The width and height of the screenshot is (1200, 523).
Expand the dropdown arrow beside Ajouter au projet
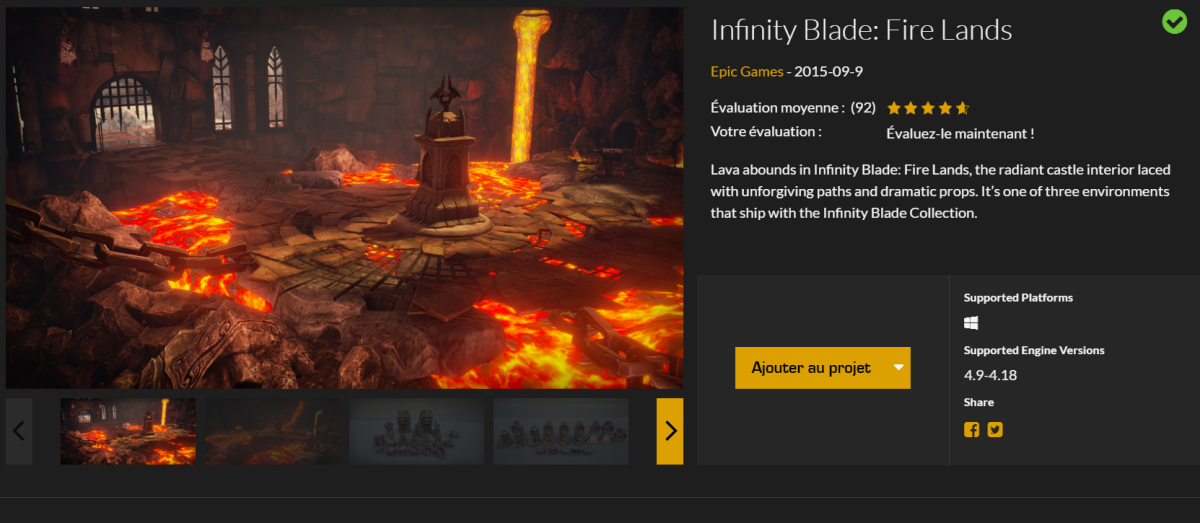[899, 368]
